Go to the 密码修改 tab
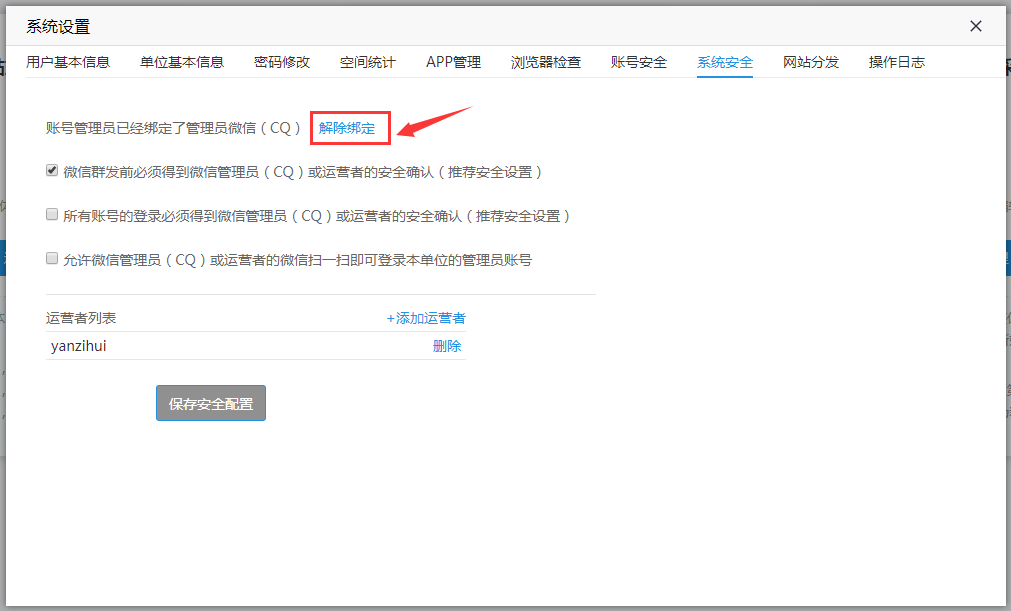This screenshot has height=611, width=1011. (x=282, y=62)
